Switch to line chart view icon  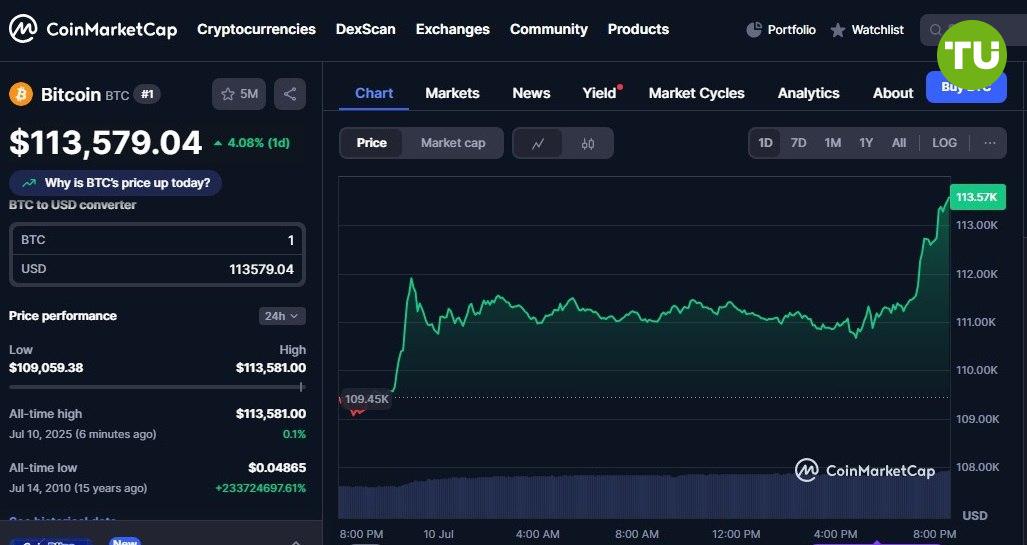point(538,143)
